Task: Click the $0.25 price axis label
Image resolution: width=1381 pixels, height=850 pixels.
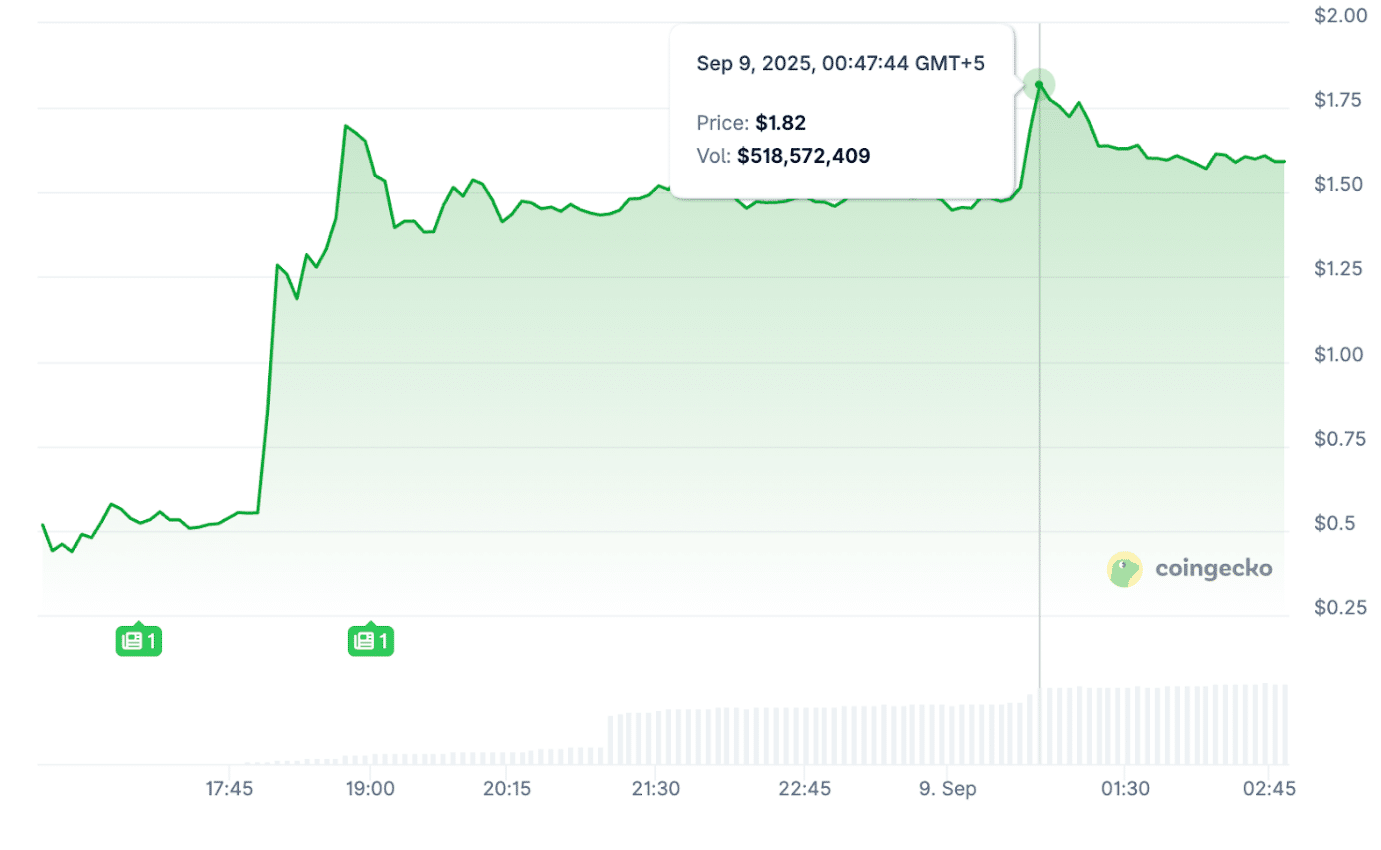Action: 1338,608
